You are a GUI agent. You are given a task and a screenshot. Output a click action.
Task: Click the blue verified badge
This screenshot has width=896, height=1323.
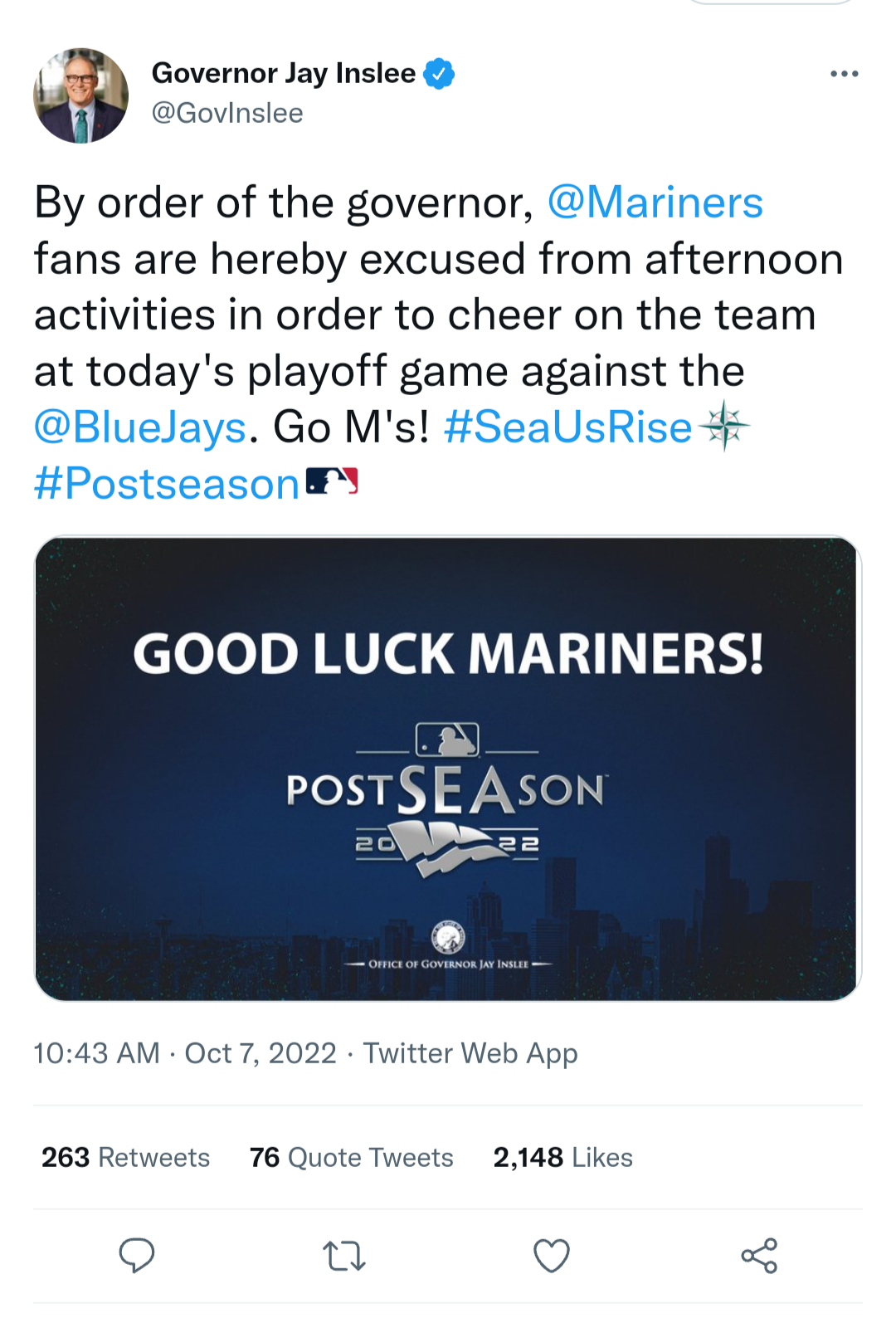coord(439,74)
